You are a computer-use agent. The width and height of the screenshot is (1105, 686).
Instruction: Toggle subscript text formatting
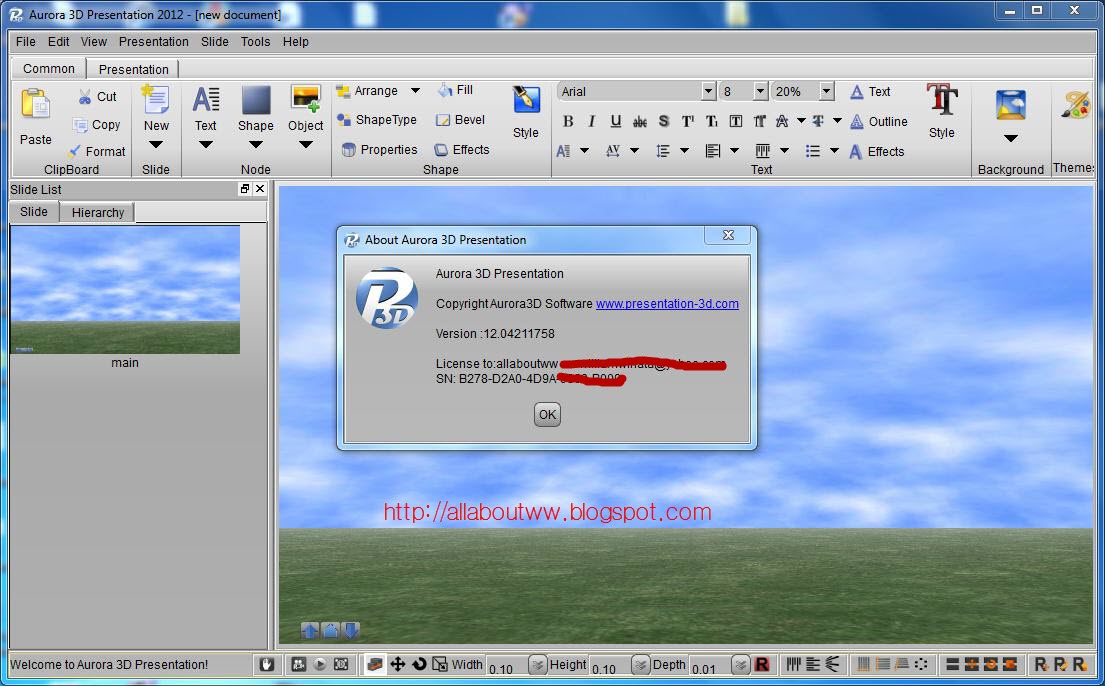coord(712,121)
